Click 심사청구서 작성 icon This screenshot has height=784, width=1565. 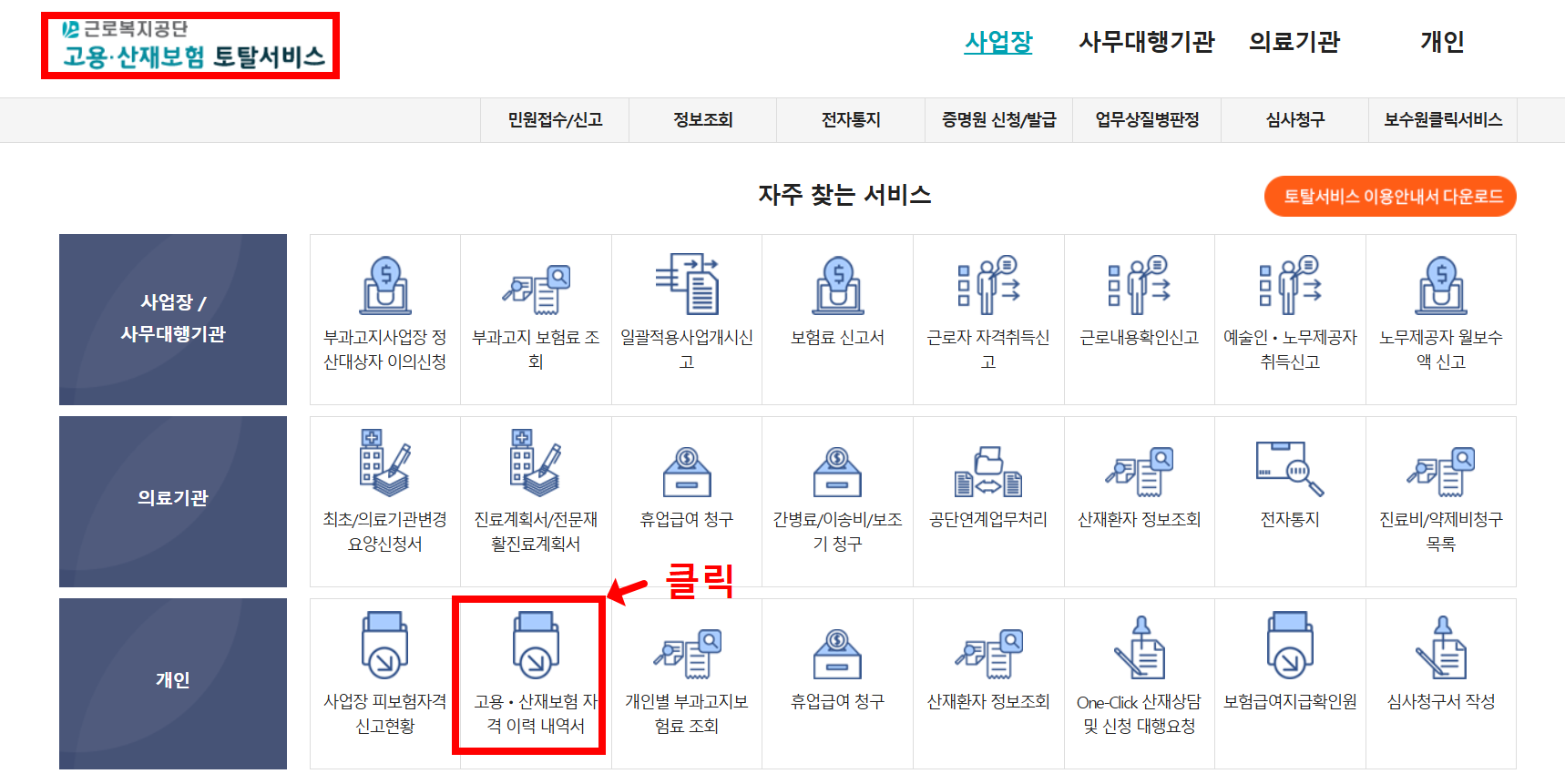pyautogui.click(x=1441, y=647)
